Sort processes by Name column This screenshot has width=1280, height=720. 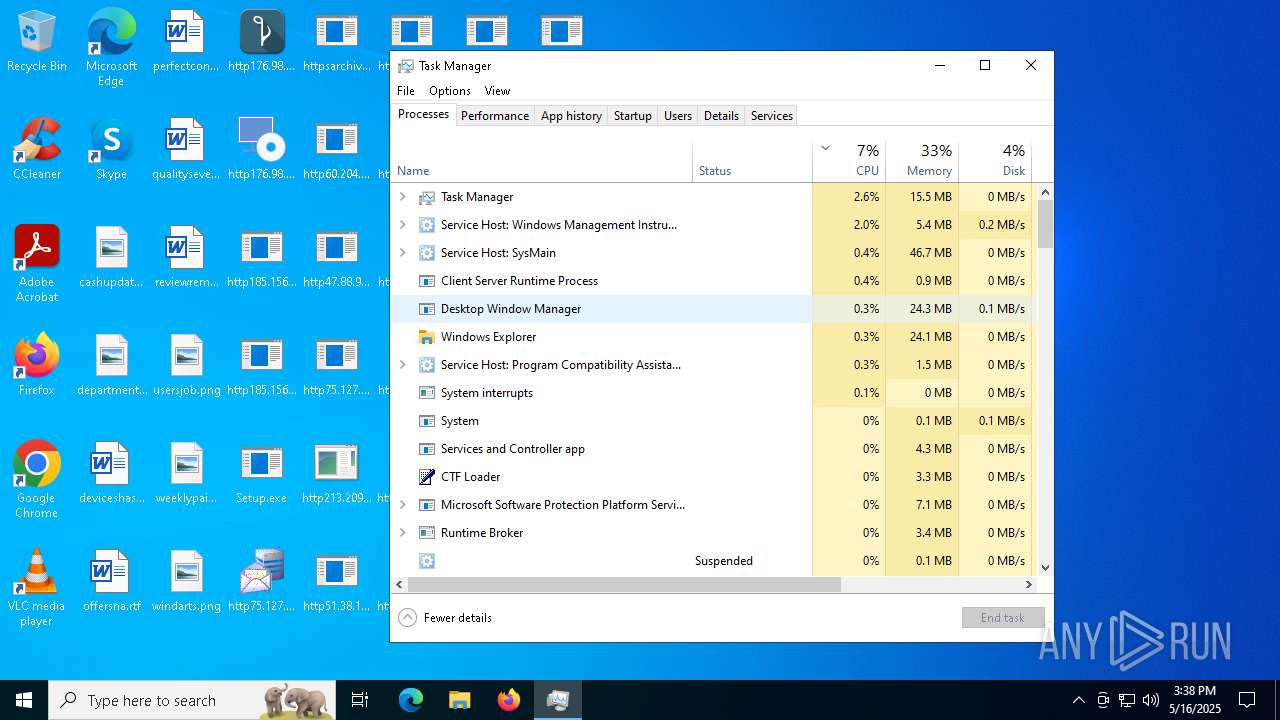541,162
